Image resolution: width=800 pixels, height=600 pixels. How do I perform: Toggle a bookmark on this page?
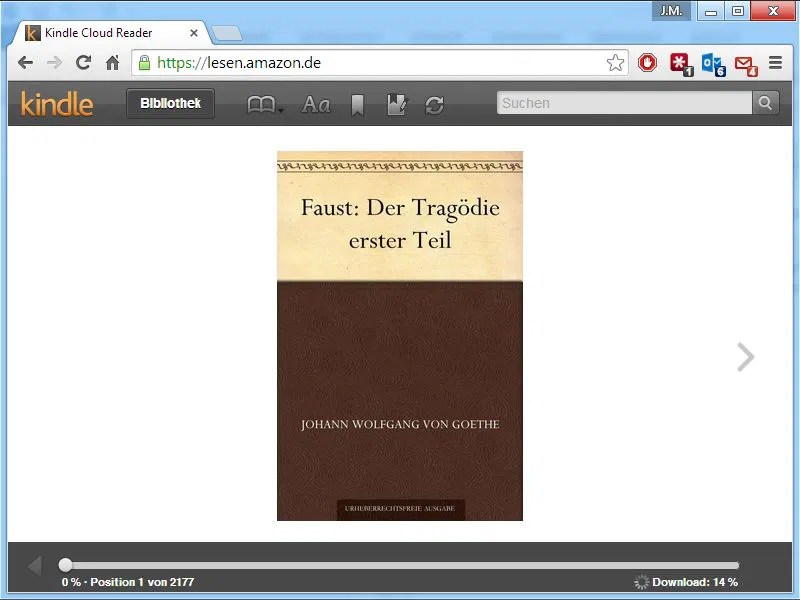(x=357, y=103)
